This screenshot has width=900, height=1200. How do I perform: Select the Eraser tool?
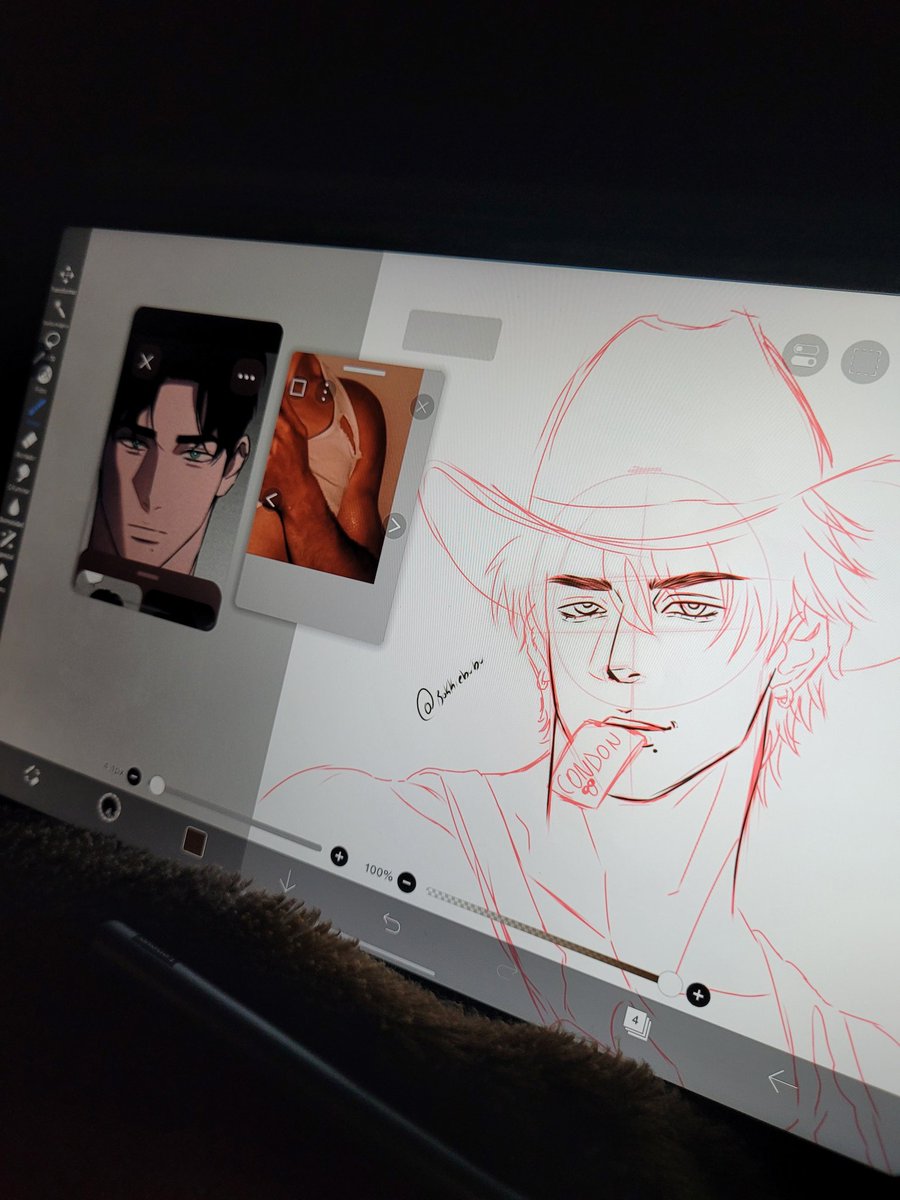pos(29,440)
